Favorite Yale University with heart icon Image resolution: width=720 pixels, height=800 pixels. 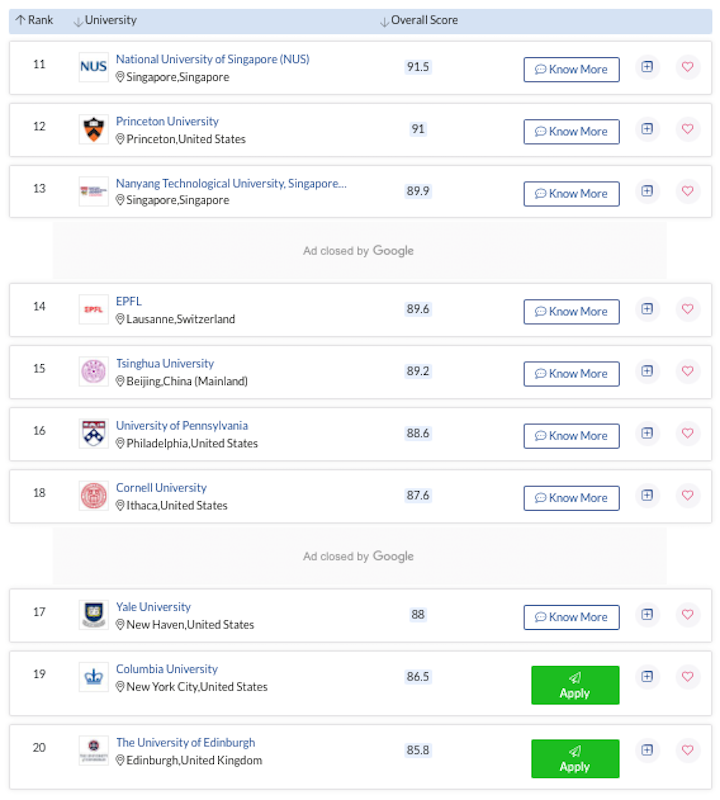coord(687,615)
